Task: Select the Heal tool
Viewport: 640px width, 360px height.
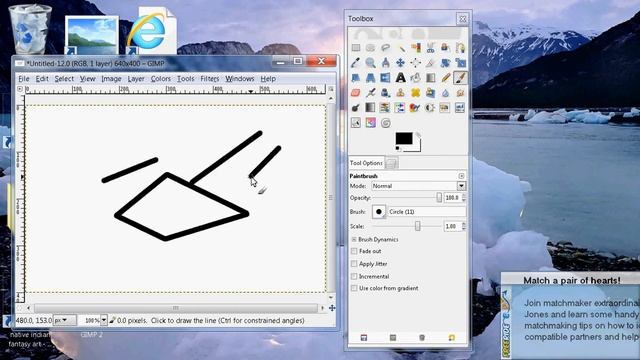Action: 416,93
